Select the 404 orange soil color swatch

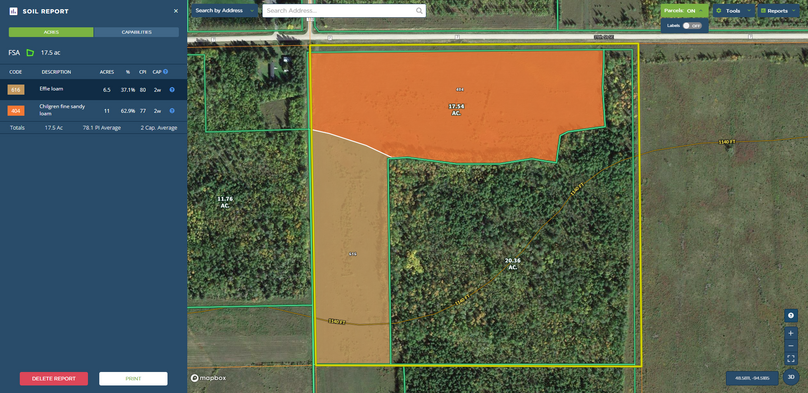pyautogui.click(x=15, y=110)
